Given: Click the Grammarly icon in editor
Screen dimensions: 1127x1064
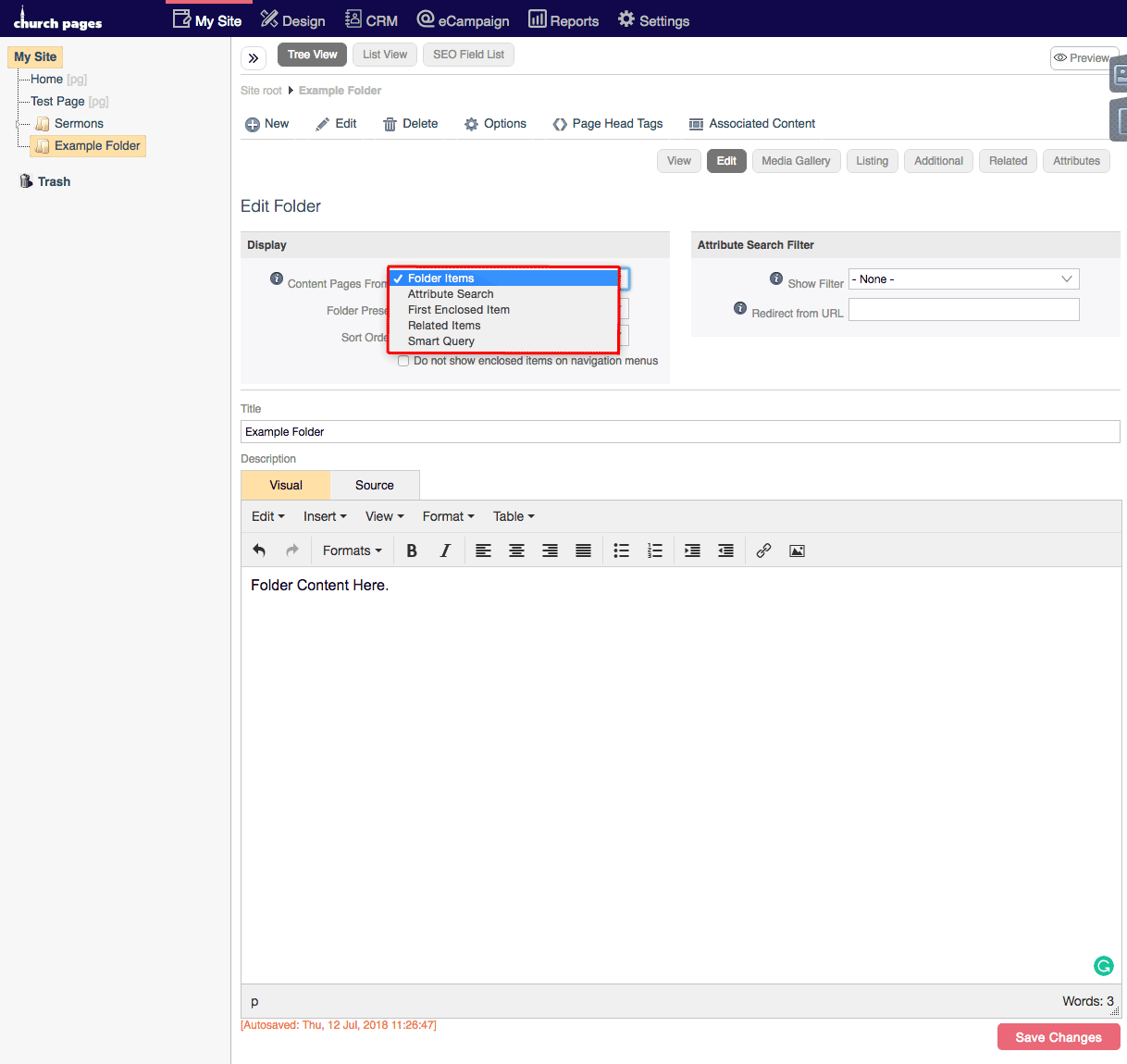Looking at the screenshot, I should coord(1104,966).
